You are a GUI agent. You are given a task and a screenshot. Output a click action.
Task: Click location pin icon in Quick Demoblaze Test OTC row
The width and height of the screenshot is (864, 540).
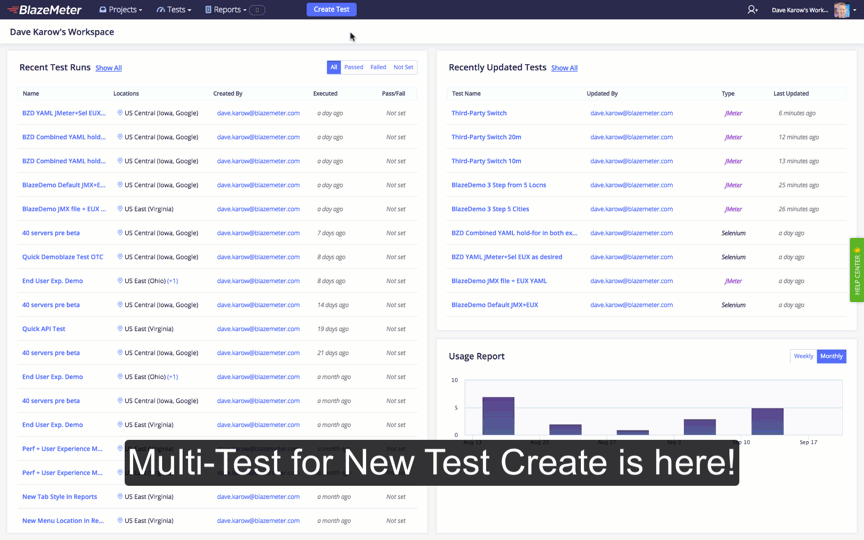point(120,257)
